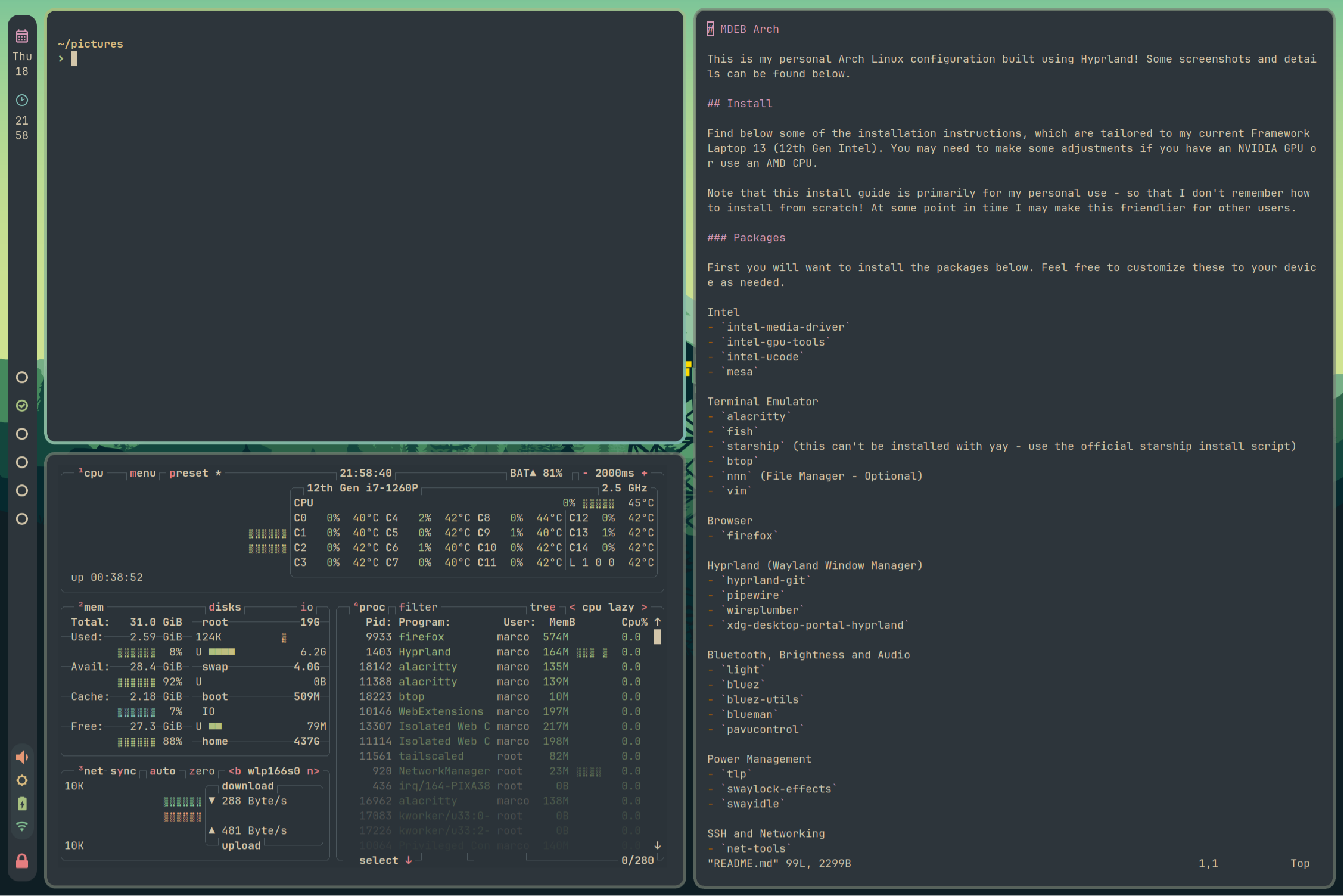Open the btop menu option

(142, 473)
